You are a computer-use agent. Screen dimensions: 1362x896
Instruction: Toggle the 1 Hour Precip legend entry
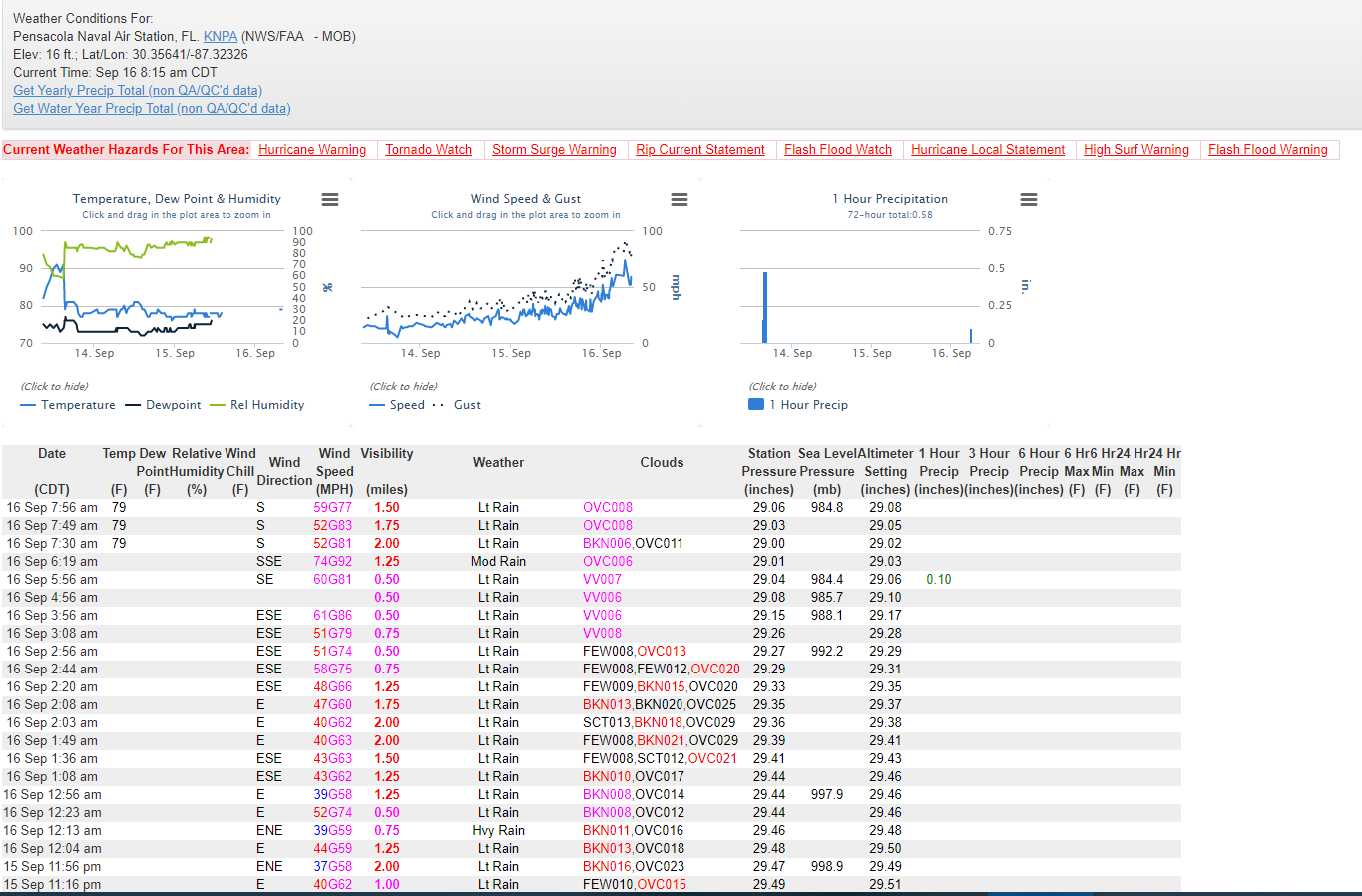pos(798,405)
